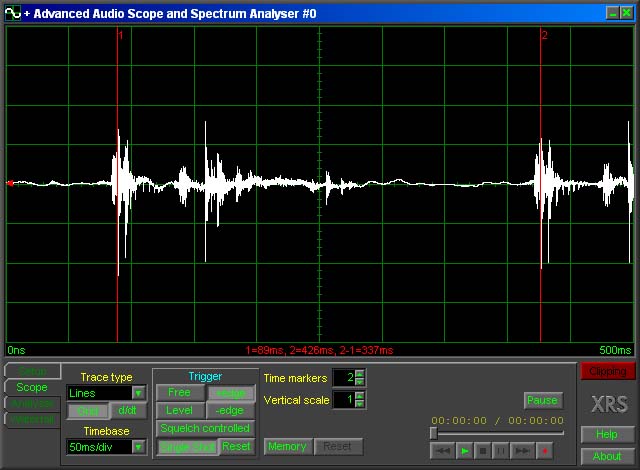Start playback with the green play button
This screenshot has height=470, width=640.
(x=464, y=451)
